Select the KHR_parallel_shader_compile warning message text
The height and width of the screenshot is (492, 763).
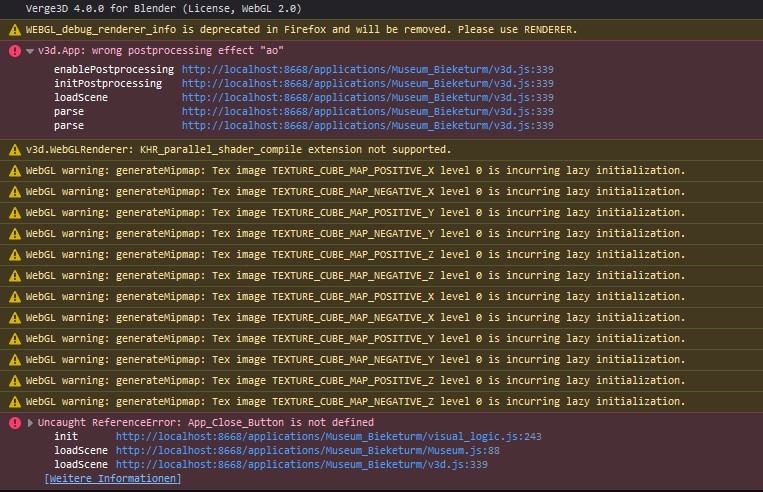[x=238, y=149]
